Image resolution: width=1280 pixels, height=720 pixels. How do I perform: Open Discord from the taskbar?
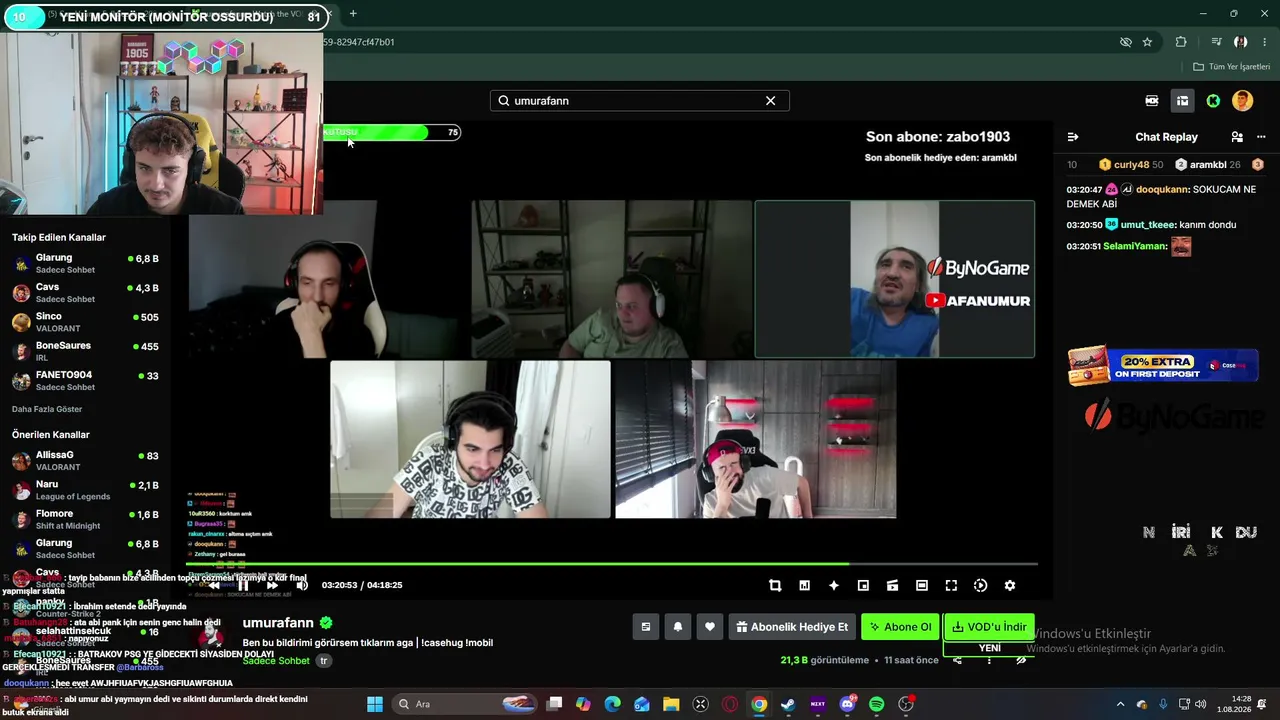click(x=847, y=705)
